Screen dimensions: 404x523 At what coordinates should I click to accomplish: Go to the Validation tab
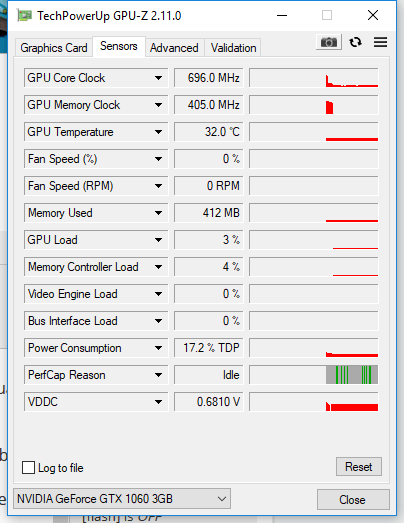233,48
